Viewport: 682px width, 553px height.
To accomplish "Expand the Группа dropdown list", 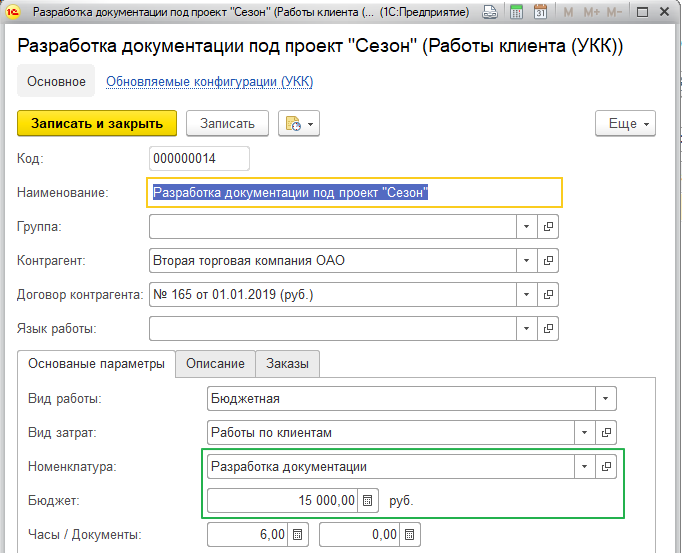I will pyautogui.click(x=526, y=226).
